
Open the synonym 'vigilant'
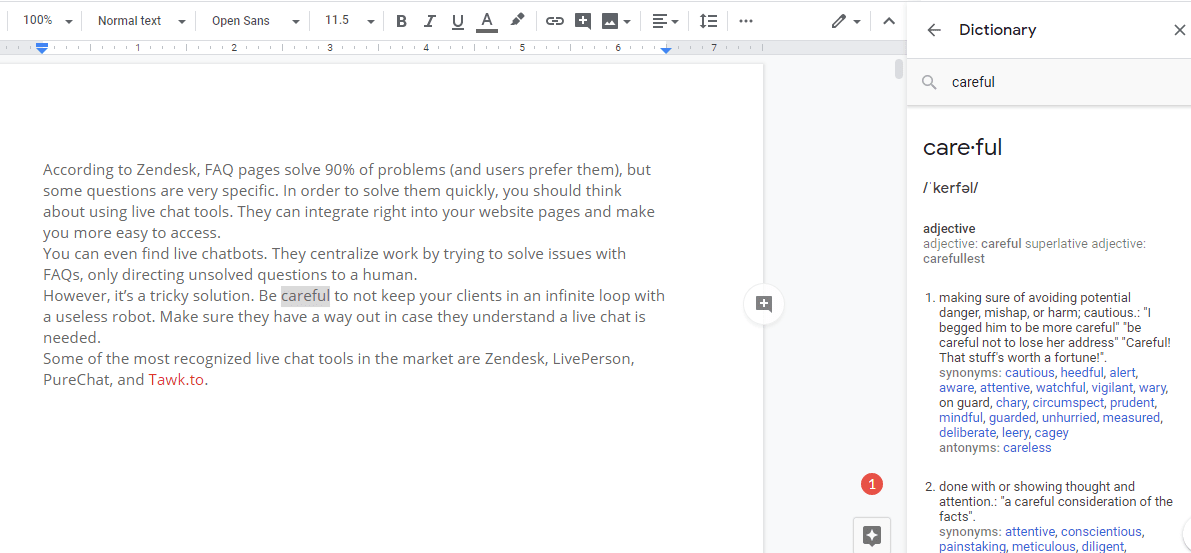click(x=1112, y=387)
